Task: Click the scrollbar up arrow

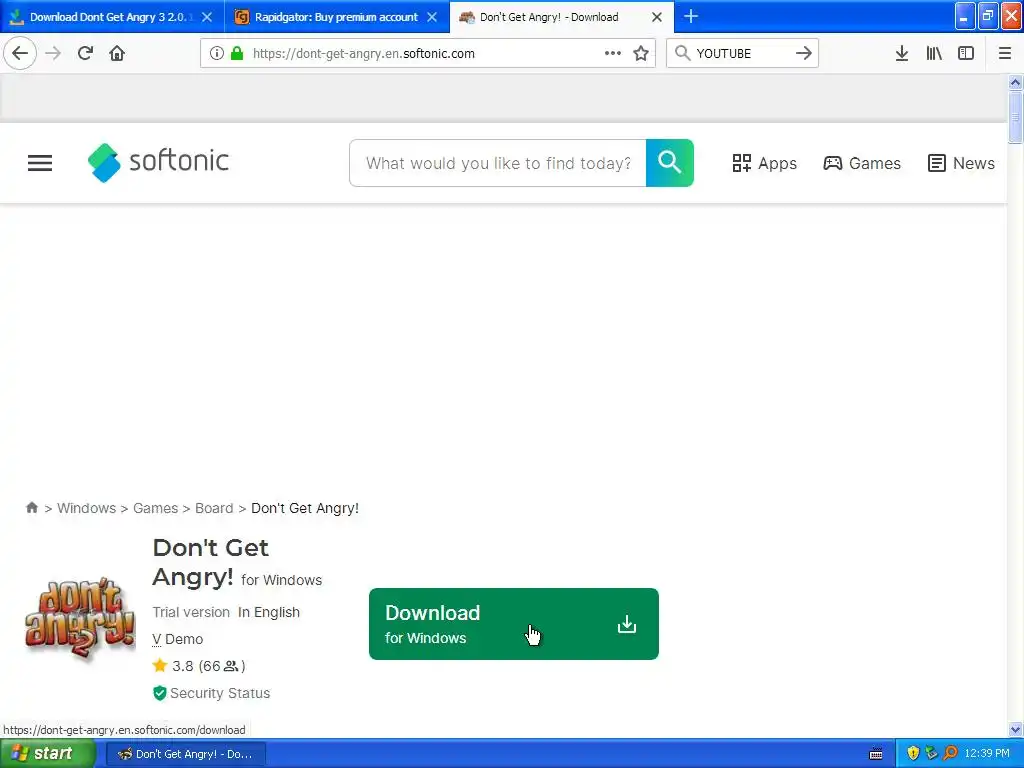Action: [1015, 82]
